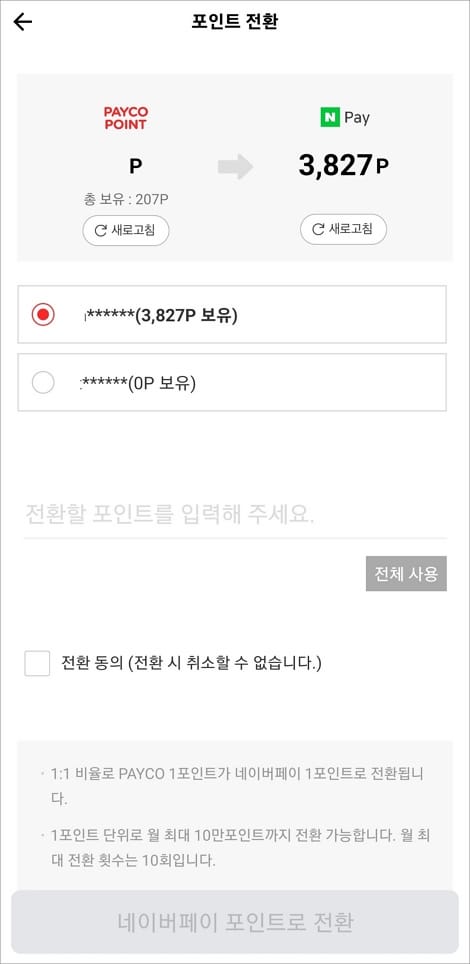
Task: Tap 네이버페이 포인트로 전환 button
Action: pos(235,922)
